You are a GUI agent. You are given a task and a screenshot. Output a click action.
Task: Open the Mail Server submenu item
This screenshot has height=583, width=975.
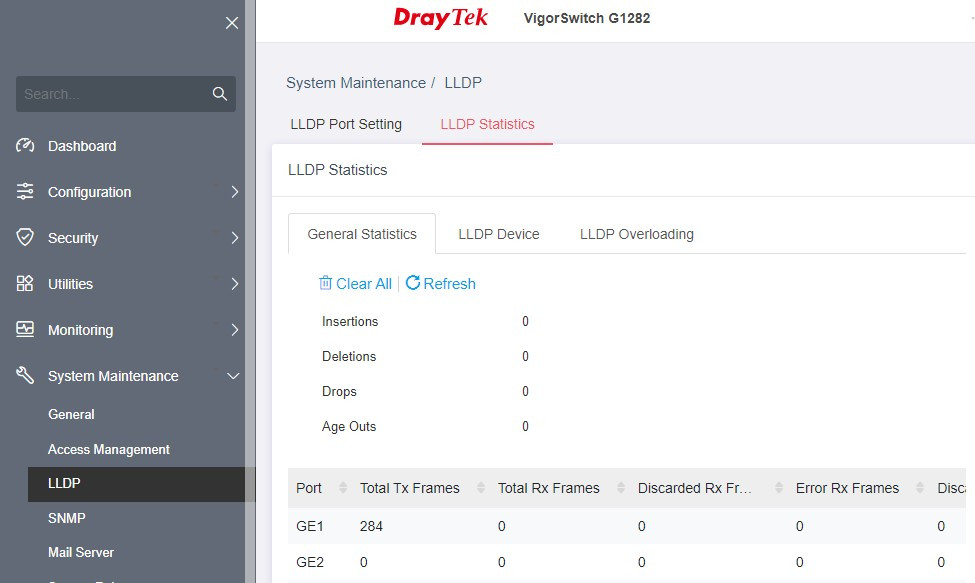81,552
